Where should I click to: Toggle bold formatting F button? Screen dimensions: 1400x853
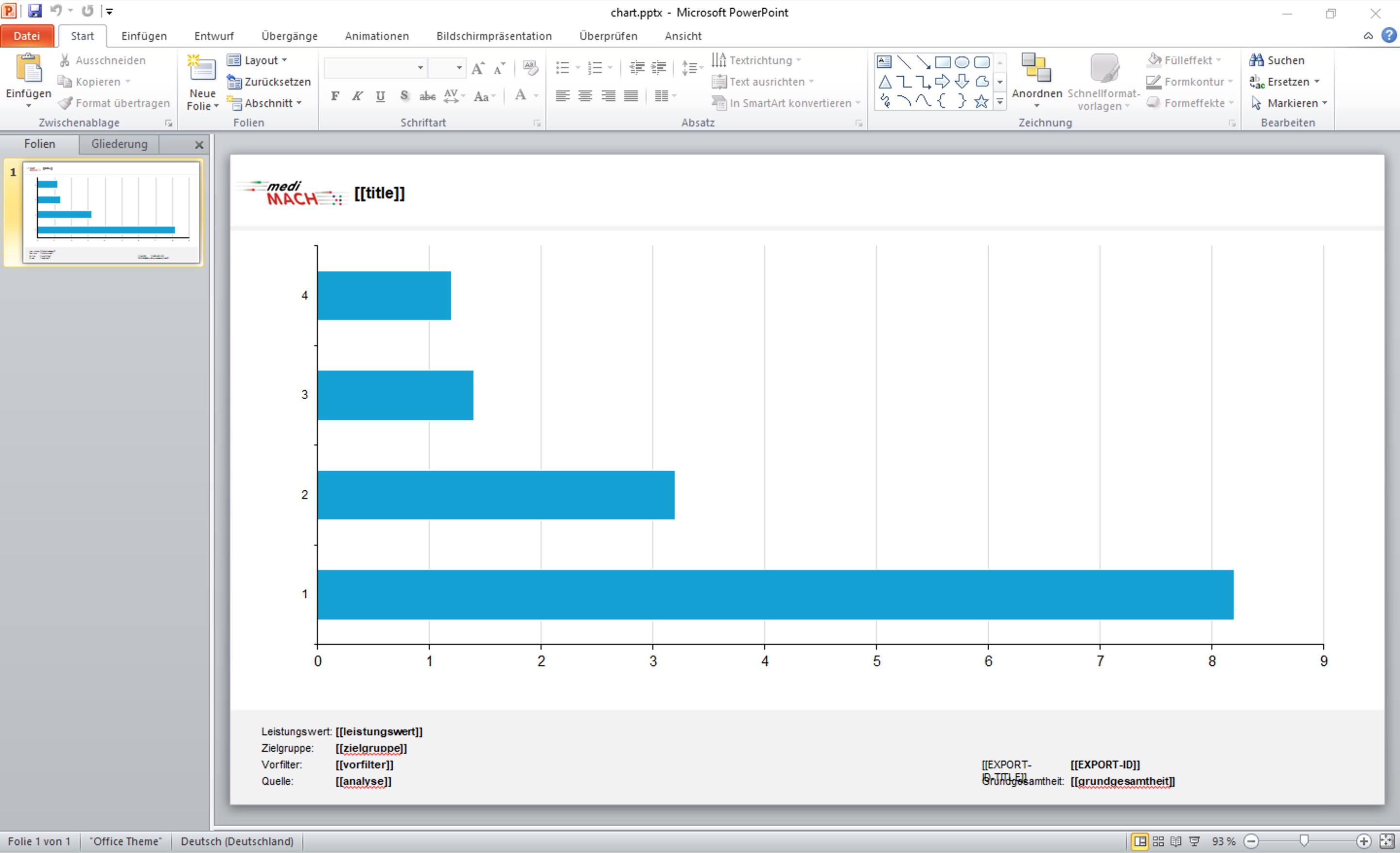335,96
